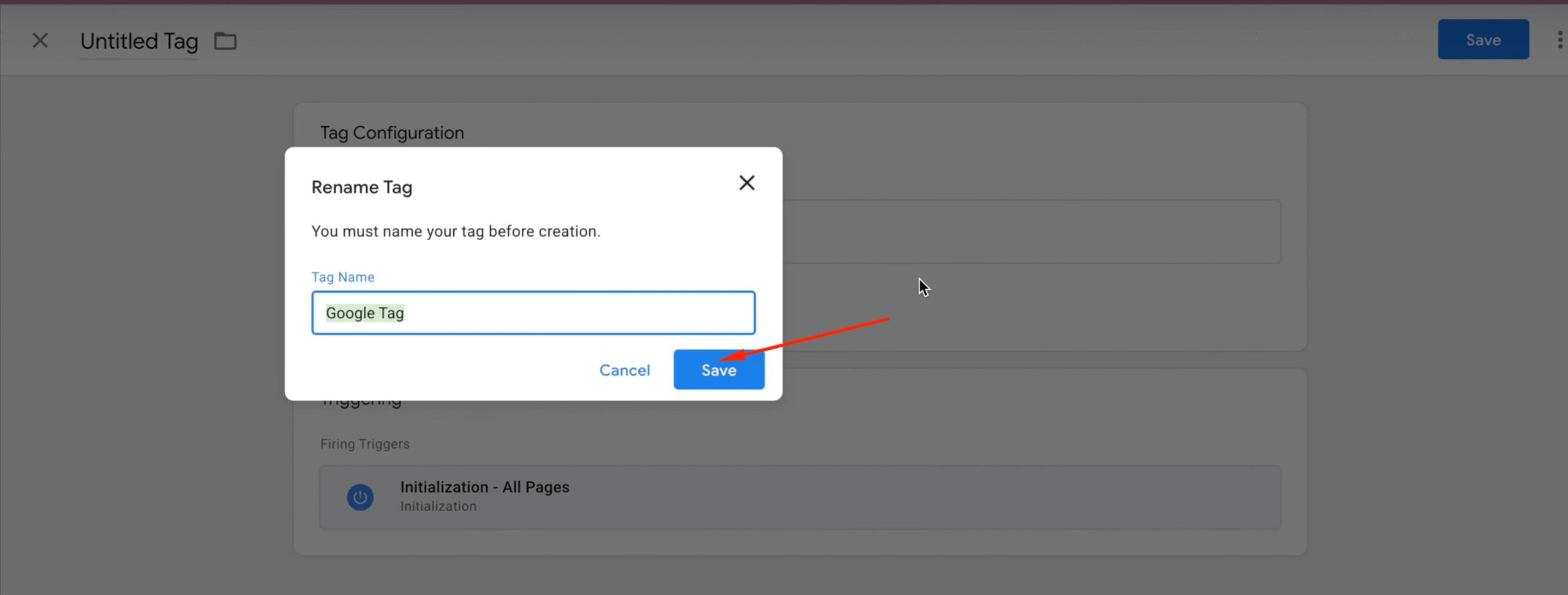Click the blue Initialization trigger power icon

pyautogui.click(x=360, y=497)
